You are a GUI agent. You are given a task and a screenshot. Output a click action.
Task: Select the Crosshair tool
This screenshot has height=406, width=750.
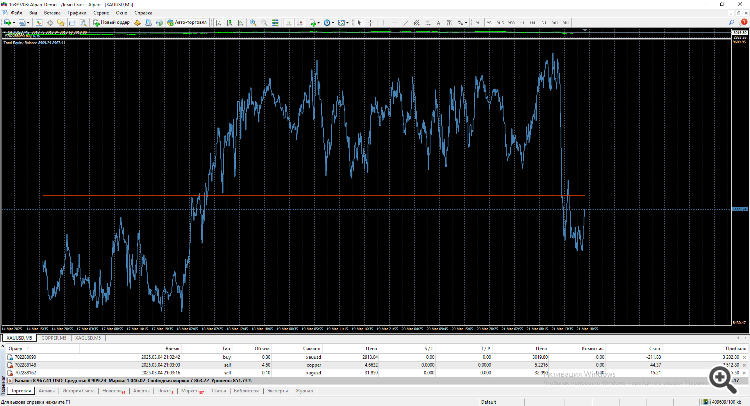(371, 22)
